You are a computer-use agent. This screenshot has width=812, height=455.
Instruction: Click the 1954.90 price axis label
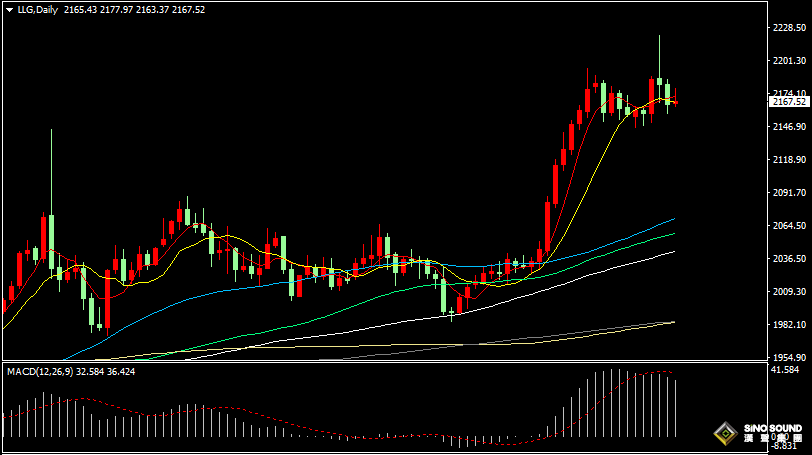789,357
